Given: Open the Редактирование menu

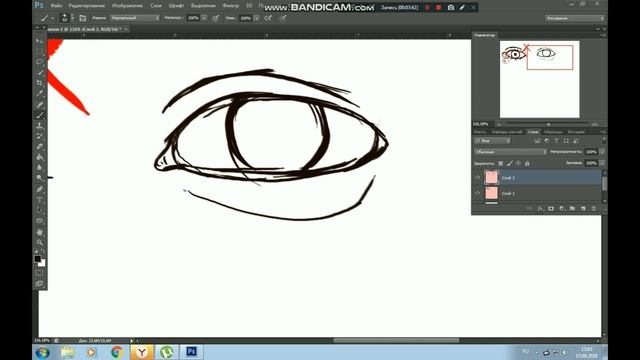Looking at the screenshot, I should pos(87,6).
